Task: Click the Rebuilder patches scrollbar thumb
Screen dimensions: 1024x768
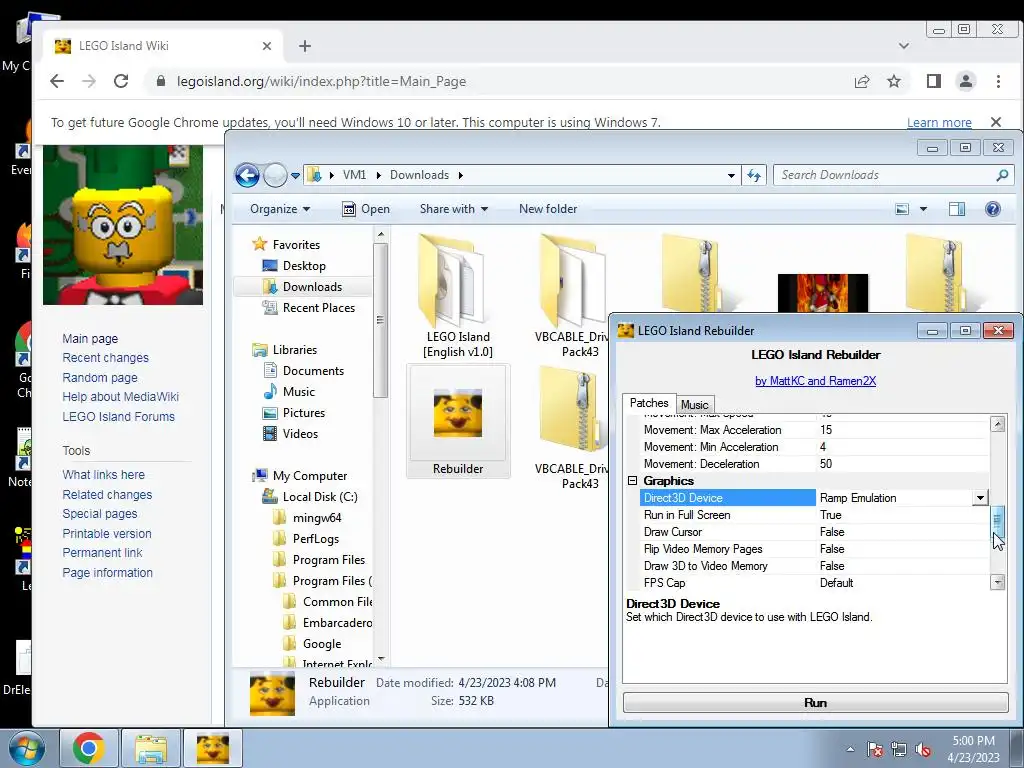Action: click(997, 520)
